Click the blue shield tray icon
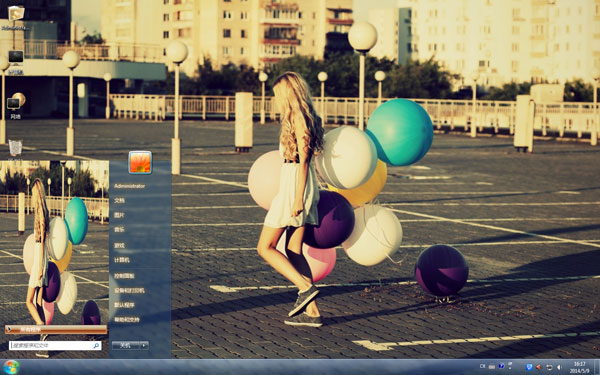 click(529, 367)
